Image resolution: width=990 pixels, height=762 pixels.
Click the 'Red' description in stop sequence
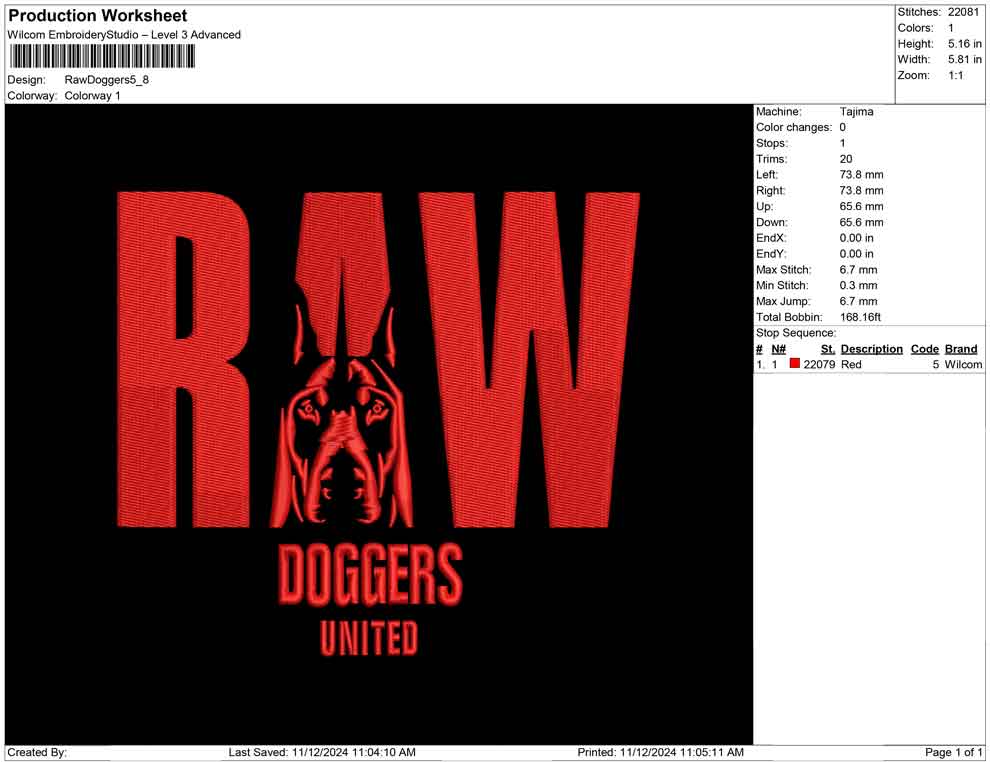point(851,364)
